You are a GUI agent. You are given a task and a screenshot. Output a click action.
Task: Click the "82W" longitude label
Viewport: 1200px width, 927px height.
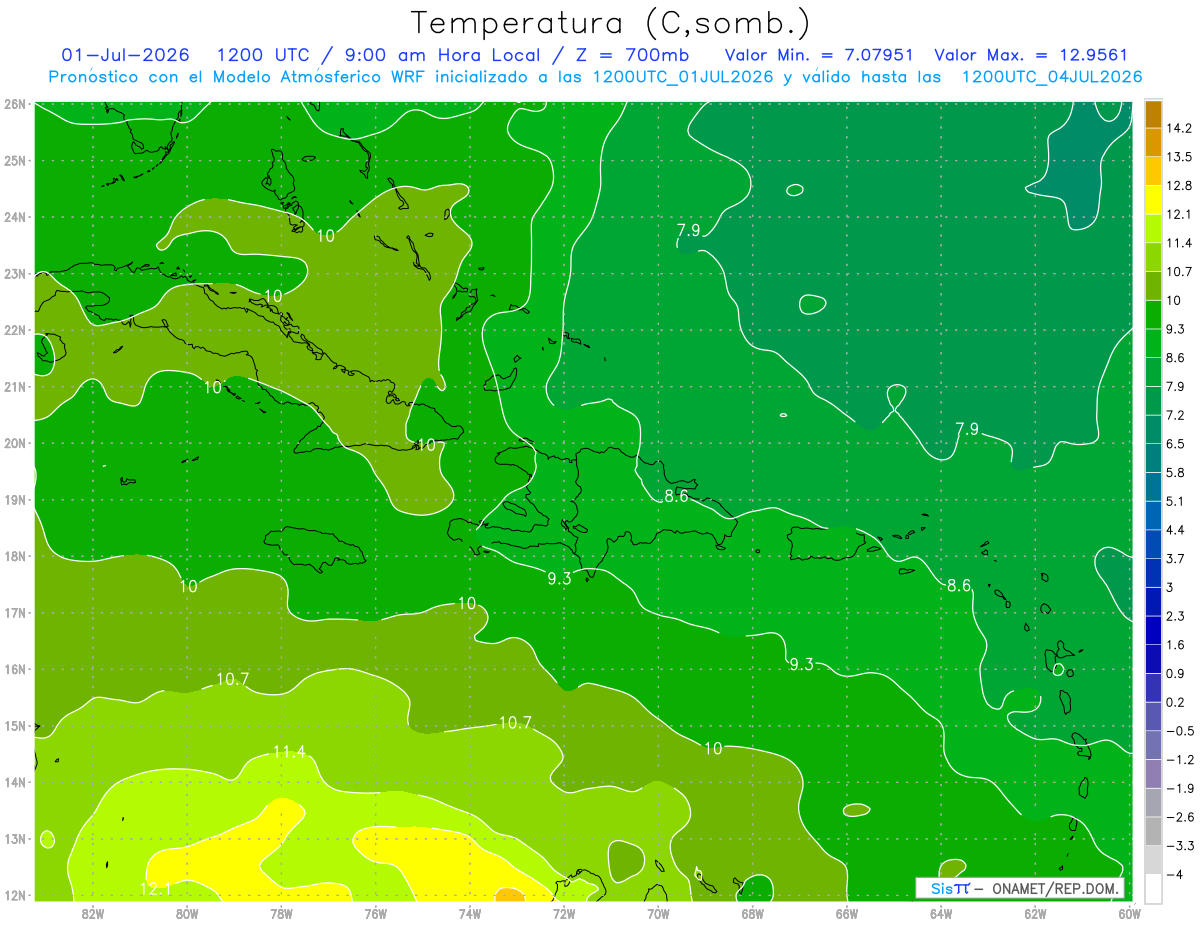(x=93, y=913)
